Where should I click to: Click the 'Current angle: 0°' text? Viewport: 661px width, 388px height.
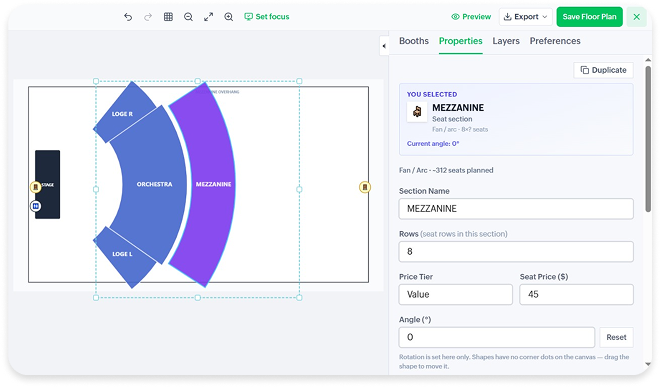coord(433,144)
